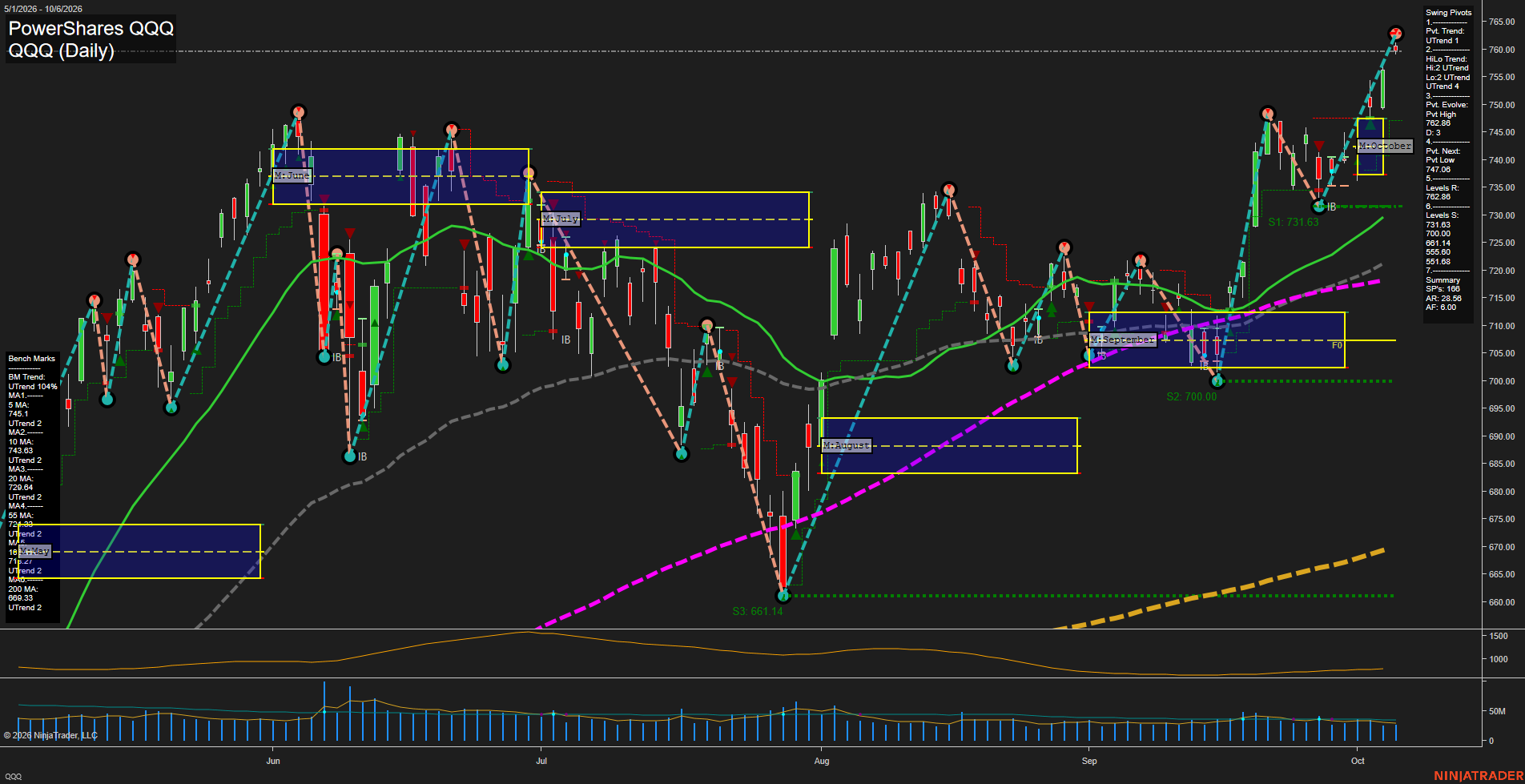Click the NINJATRADER logo

(x=1477, y=776)
